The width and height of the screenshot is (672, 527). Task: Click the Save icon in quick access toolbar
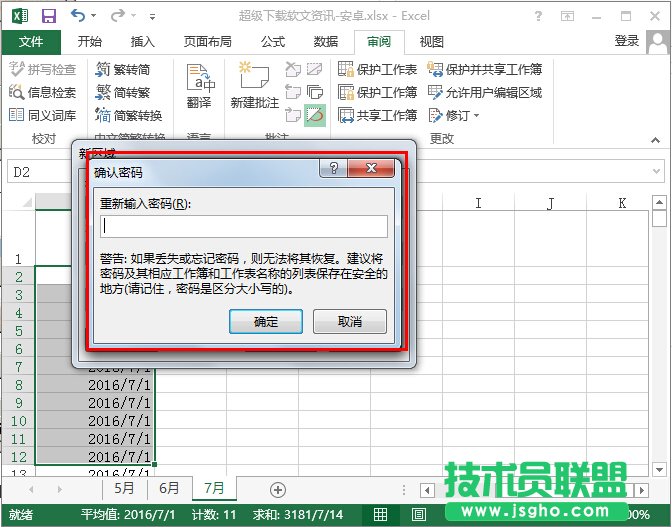[x=48, y=15]
